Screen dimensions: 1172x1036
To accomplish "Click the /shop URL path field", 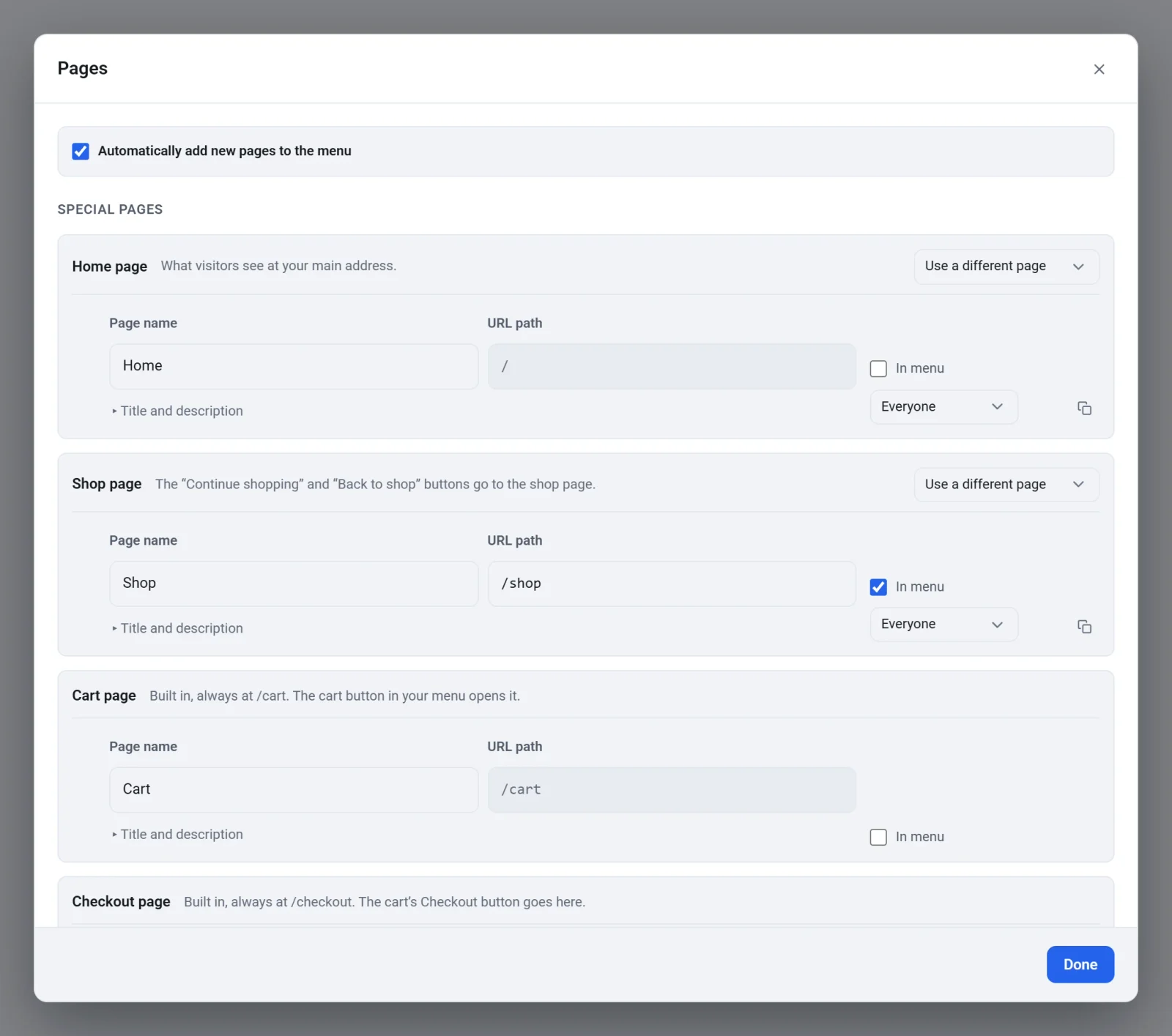I will [672, 584].
